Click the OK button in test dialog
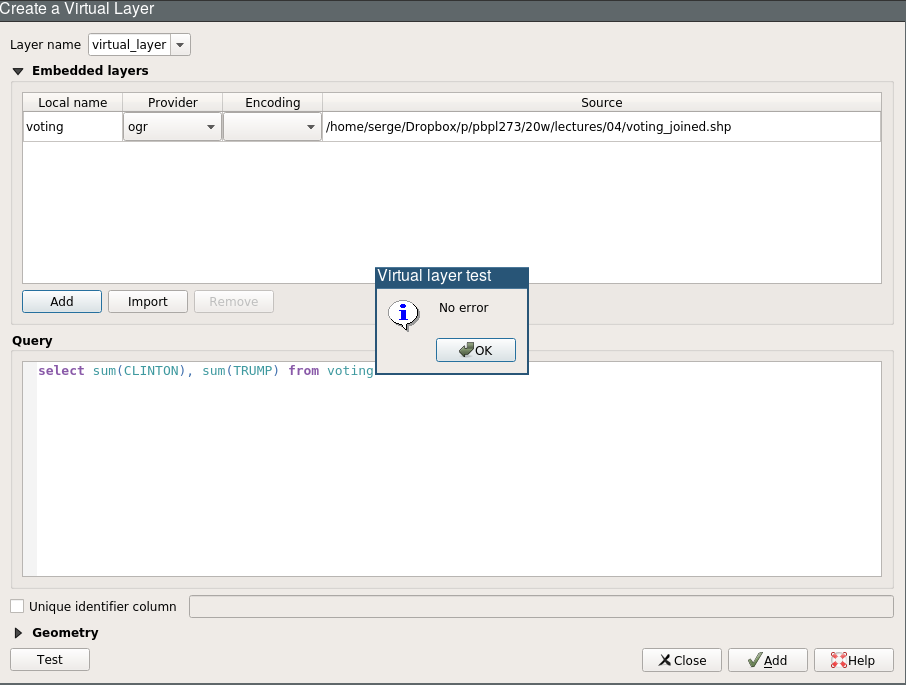Viewport: 906px width, 685px height. [x=476, y=350]
